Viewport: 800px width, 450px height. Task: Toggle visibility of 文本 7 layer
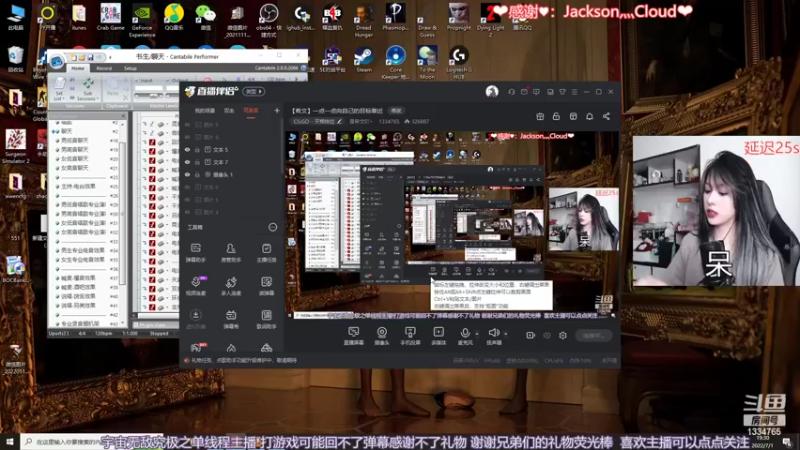[187, 162]
